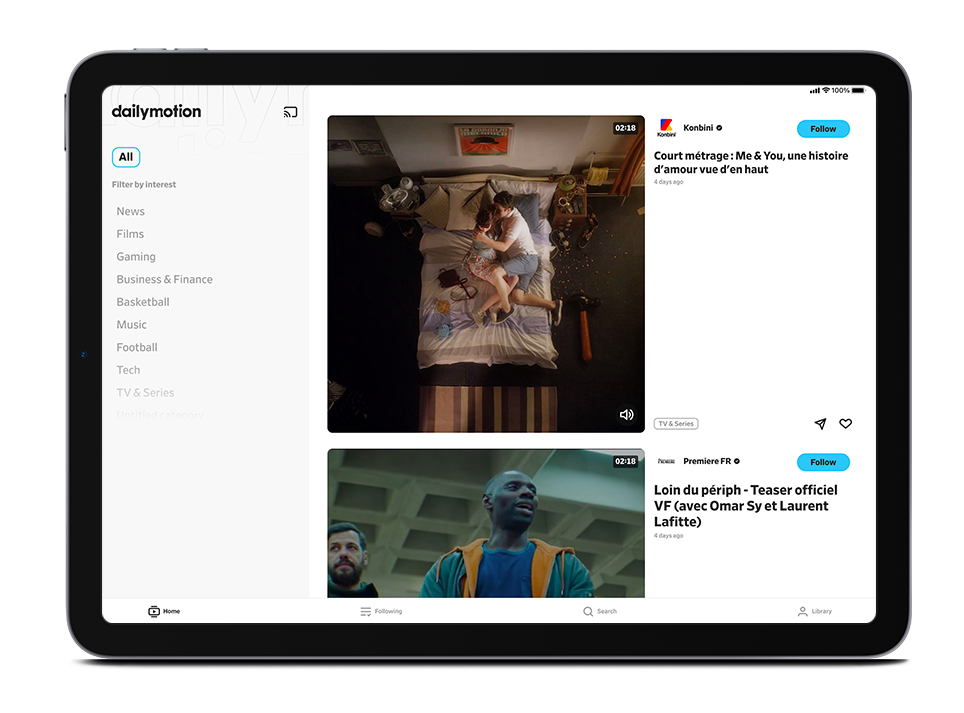Open the Search tab
964x713 pixels.
pos(600,611)
